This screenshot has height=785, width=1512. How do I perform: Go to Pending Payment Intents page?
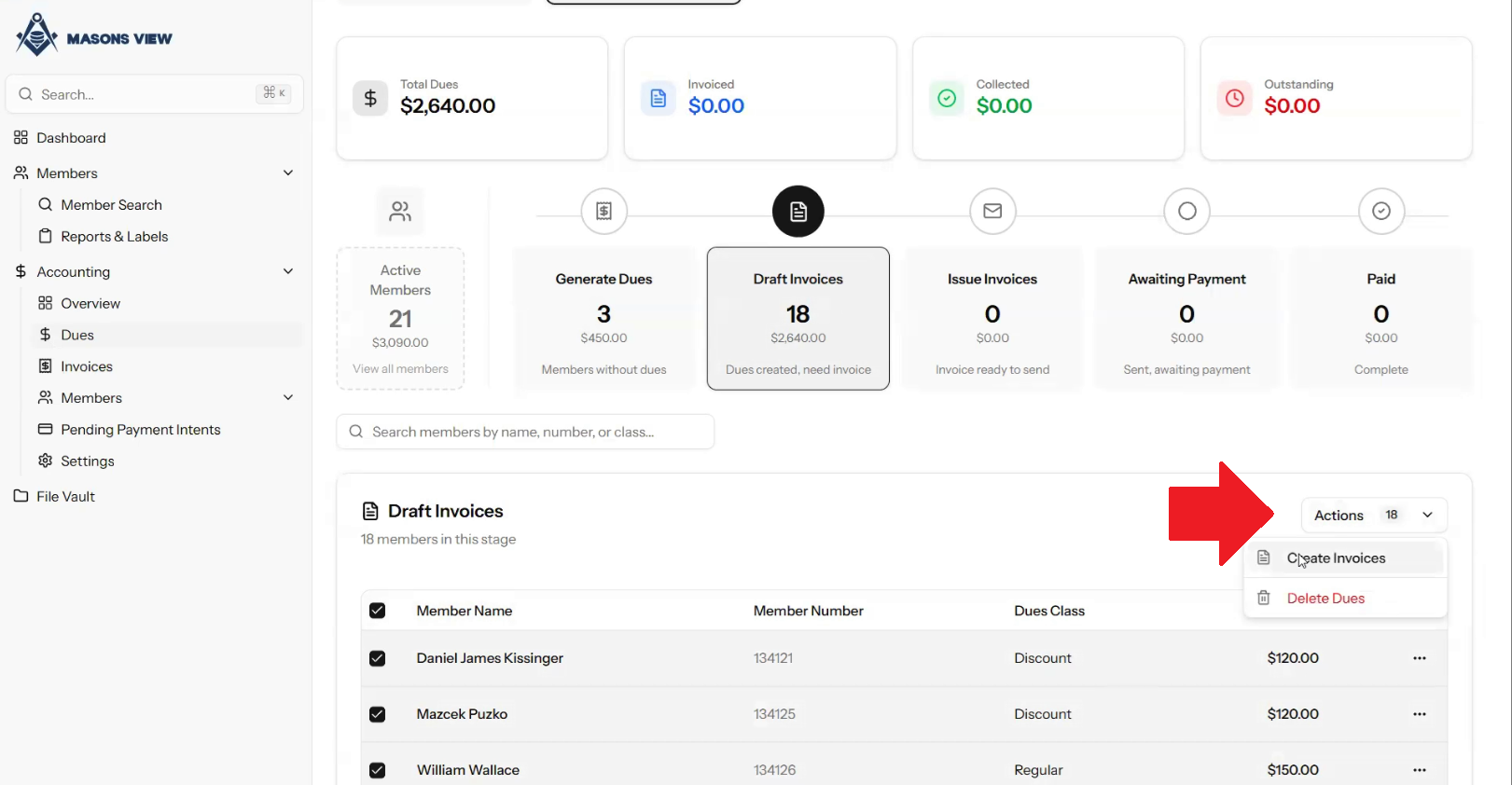click(x=140, y=430)
